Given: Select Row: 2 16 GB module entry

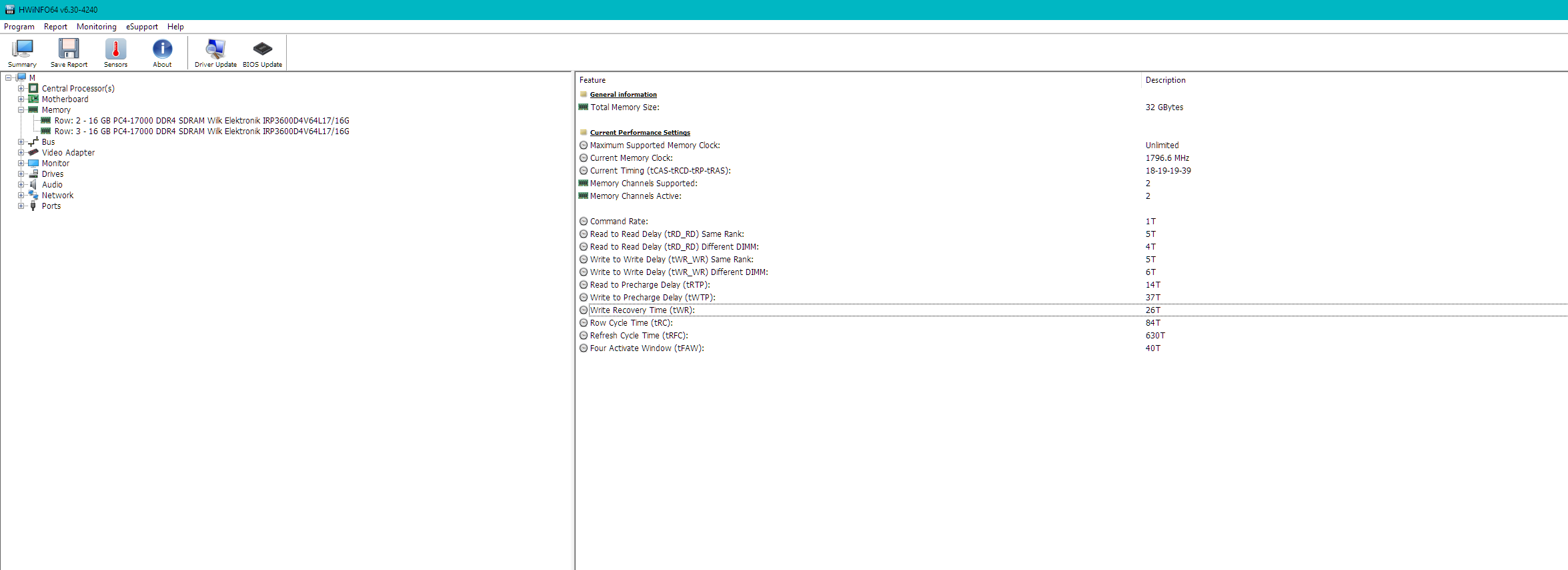Looking at the screenshot, I should click(x=202, y=120).
